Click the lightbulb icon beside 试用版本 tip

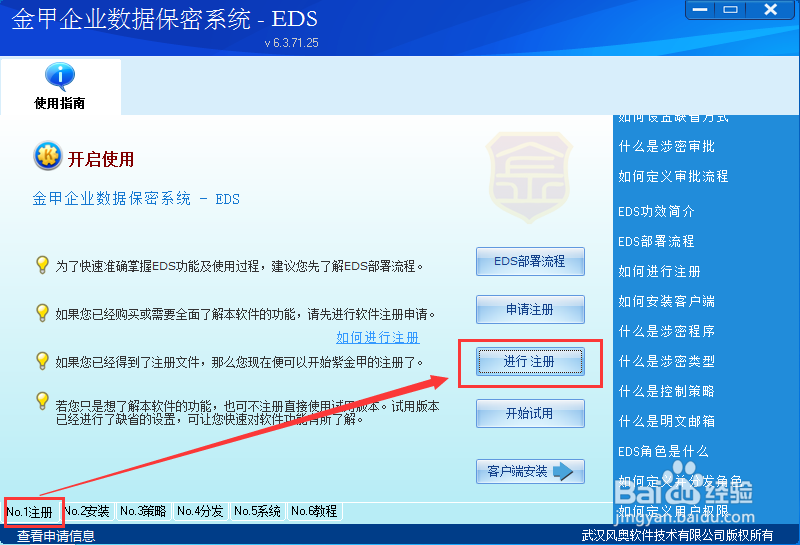pyautogui.click(x=42, y=401)
